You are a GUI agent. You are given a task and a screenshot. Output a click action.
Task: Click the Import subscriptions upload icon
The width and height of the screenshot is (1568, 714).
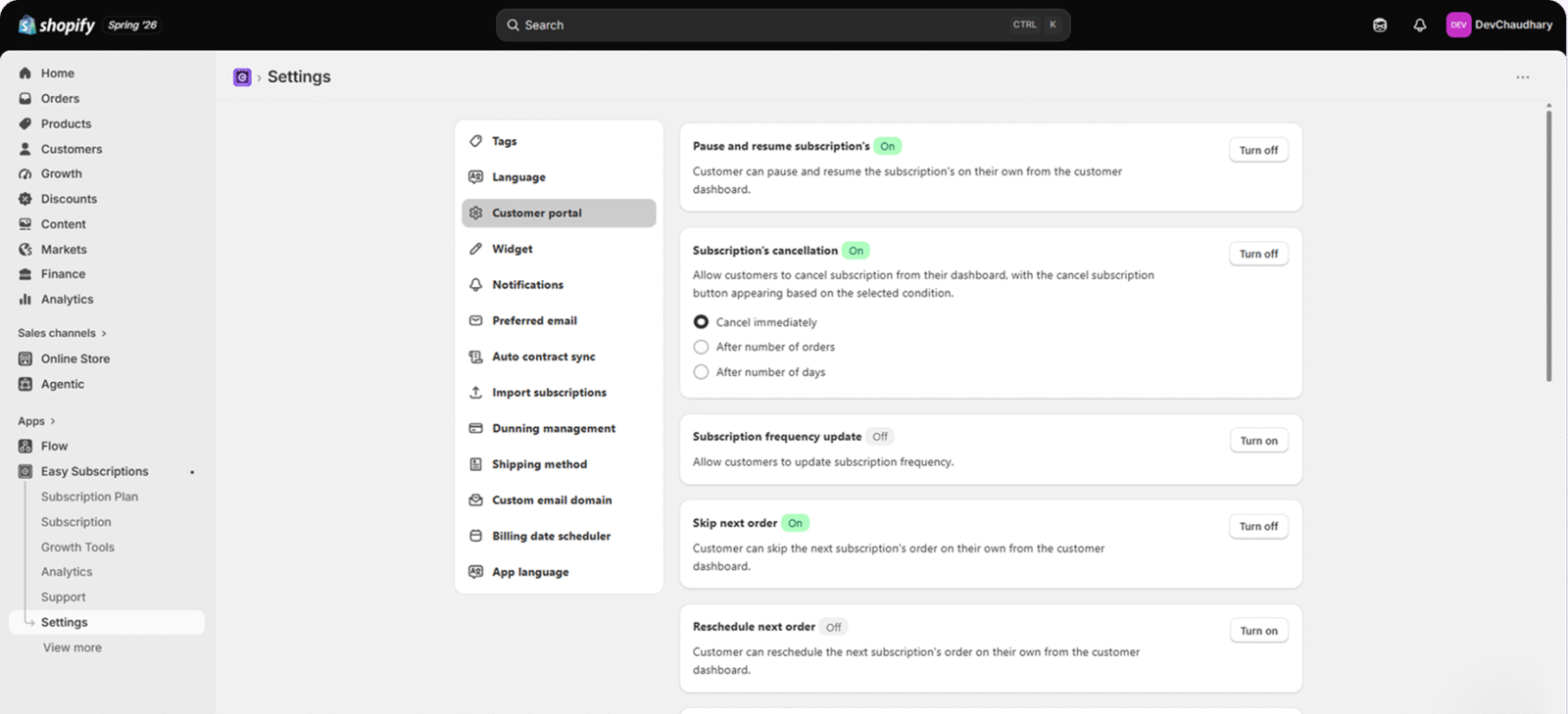475,393
